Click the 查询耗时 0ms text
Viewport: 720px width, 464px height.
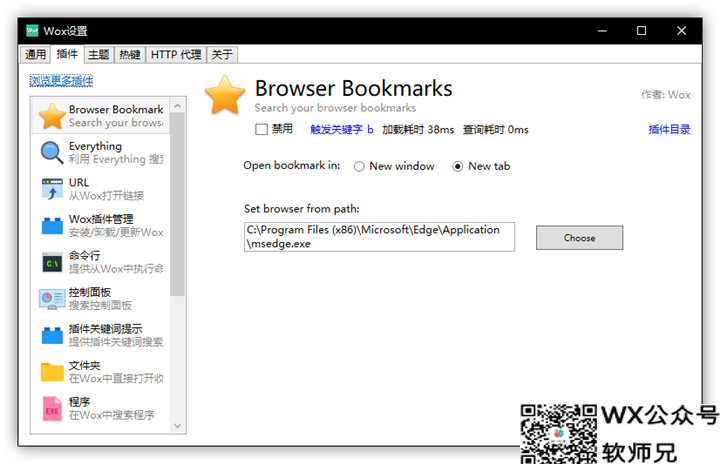tap(495, 130)
